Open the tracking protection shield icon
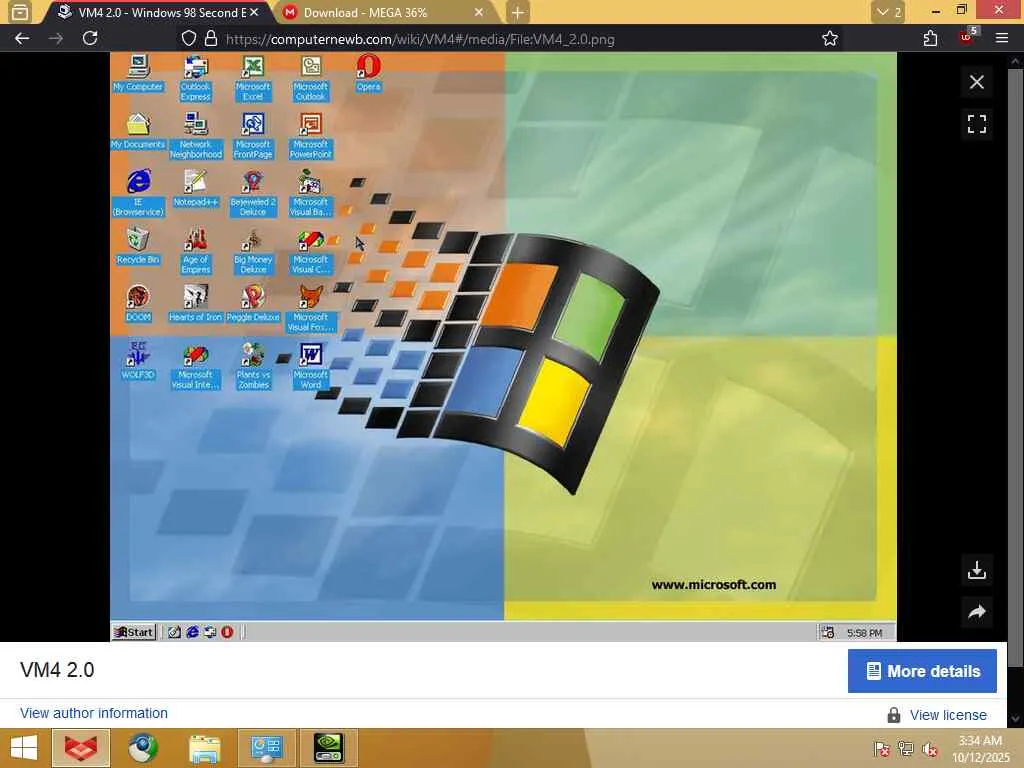 [x=189, y=39]
